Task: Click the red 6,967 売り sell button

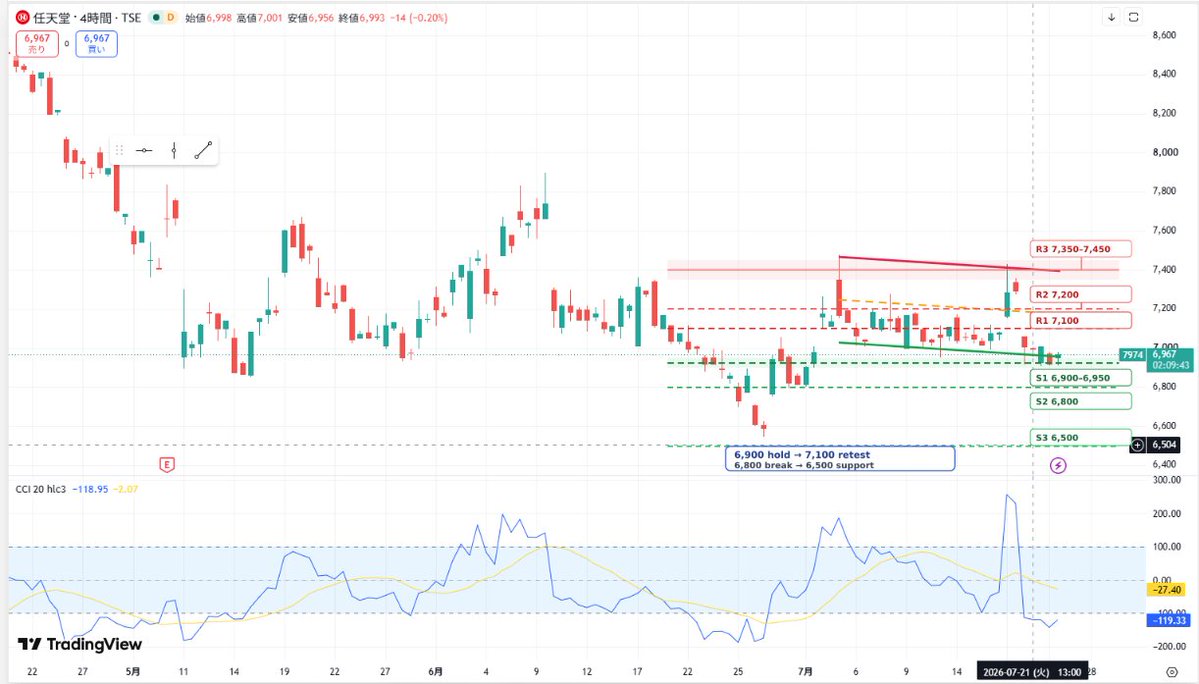Action: (37, 44)
